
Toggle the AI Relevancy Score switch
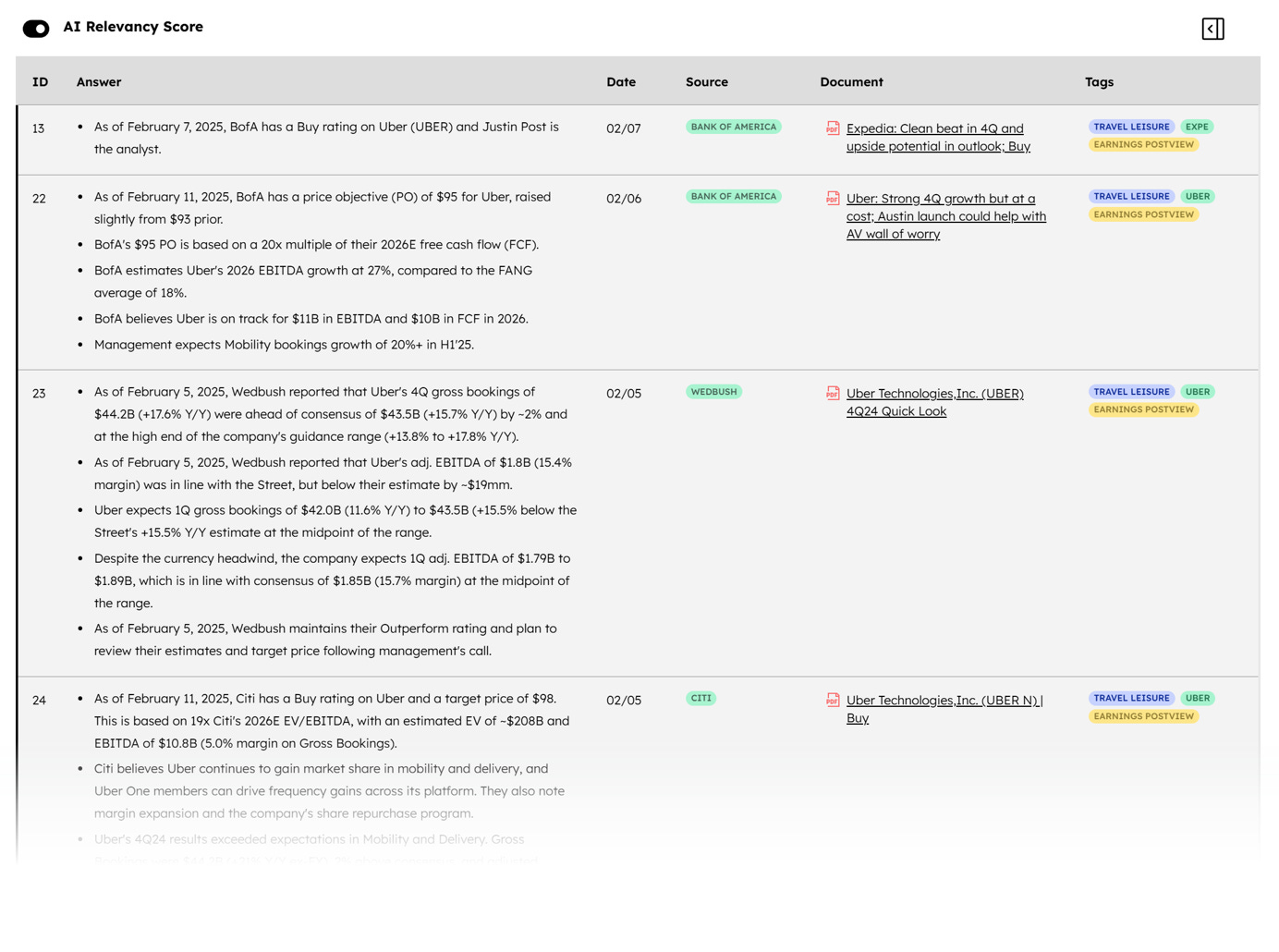(36, 29)
